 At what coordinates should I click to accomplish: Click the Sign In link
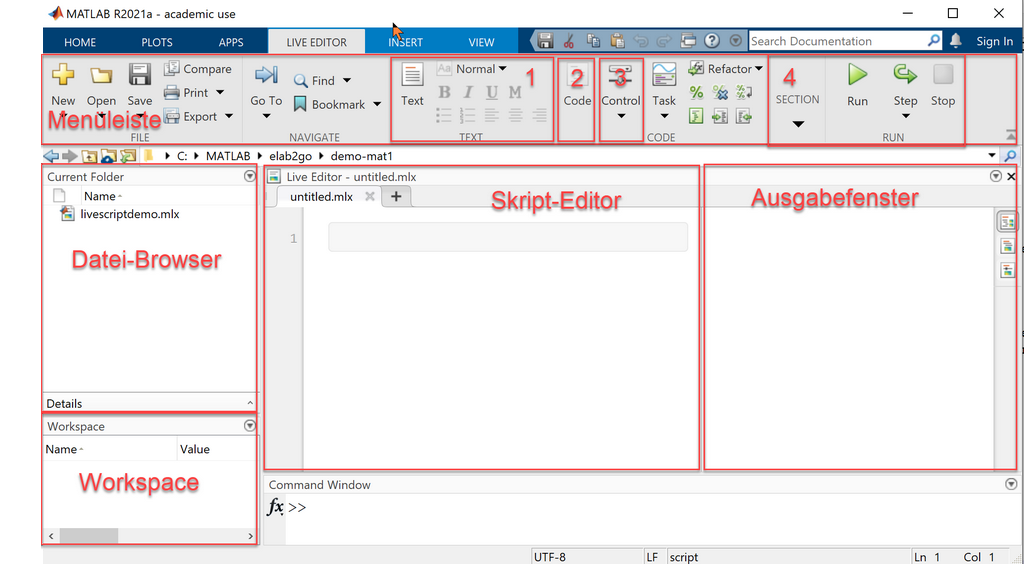point(995,41)
